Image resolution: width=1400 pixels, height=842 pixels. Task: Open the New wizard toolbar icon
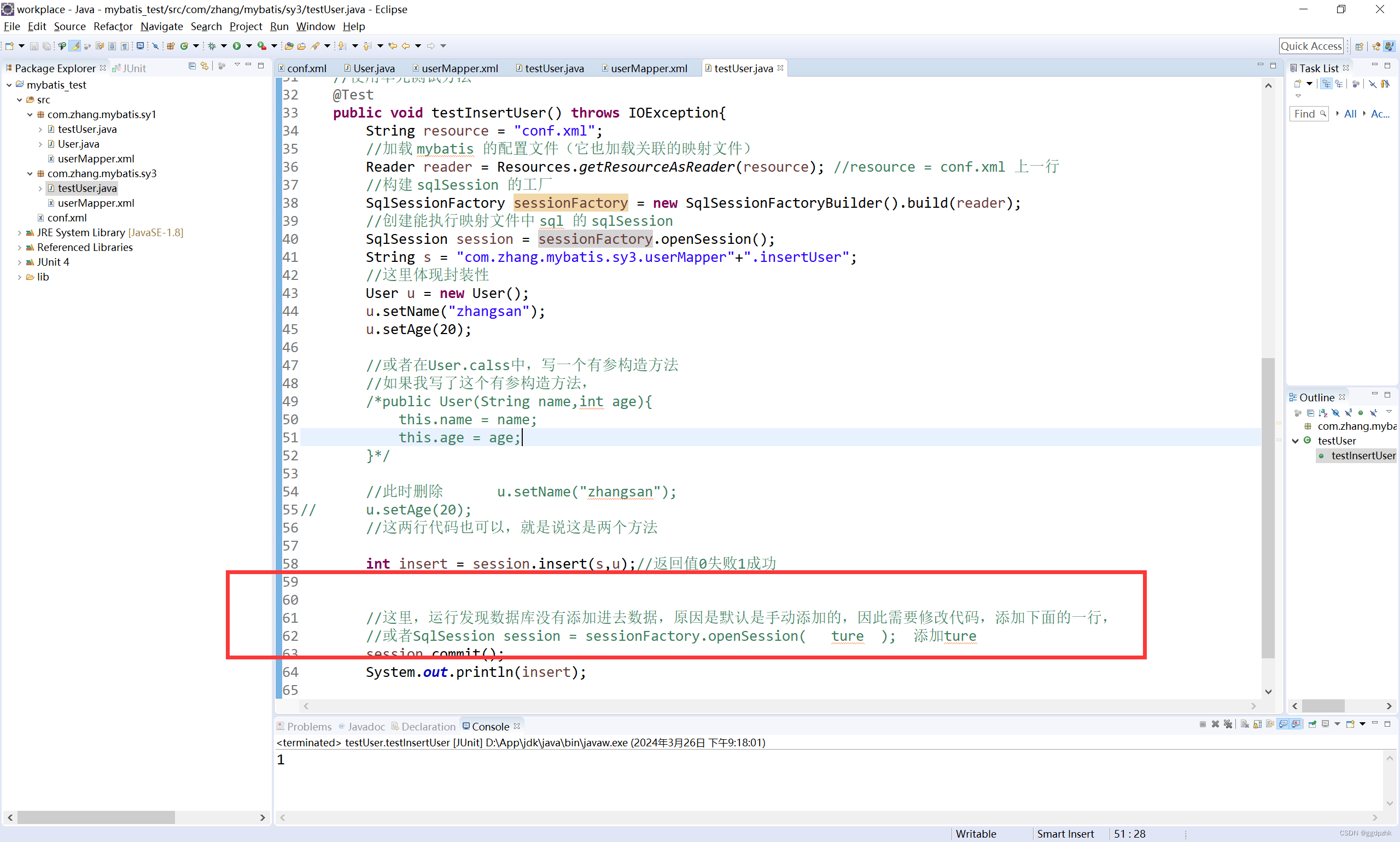10,46
